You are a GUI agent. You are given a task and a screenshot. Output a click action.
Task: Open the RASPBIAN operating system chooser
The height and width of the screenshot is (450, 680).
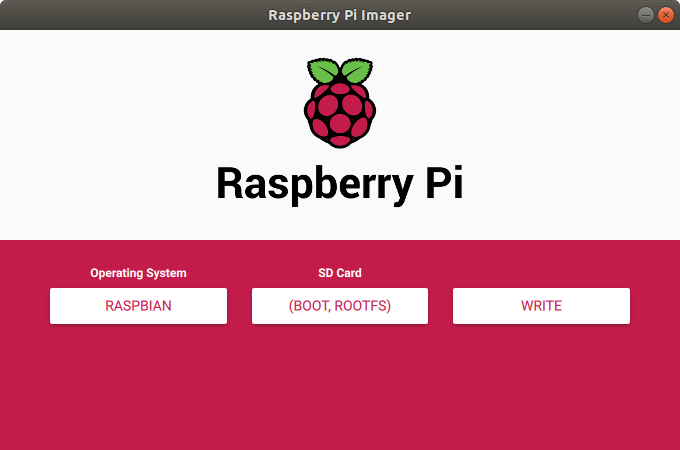point(138,306)
